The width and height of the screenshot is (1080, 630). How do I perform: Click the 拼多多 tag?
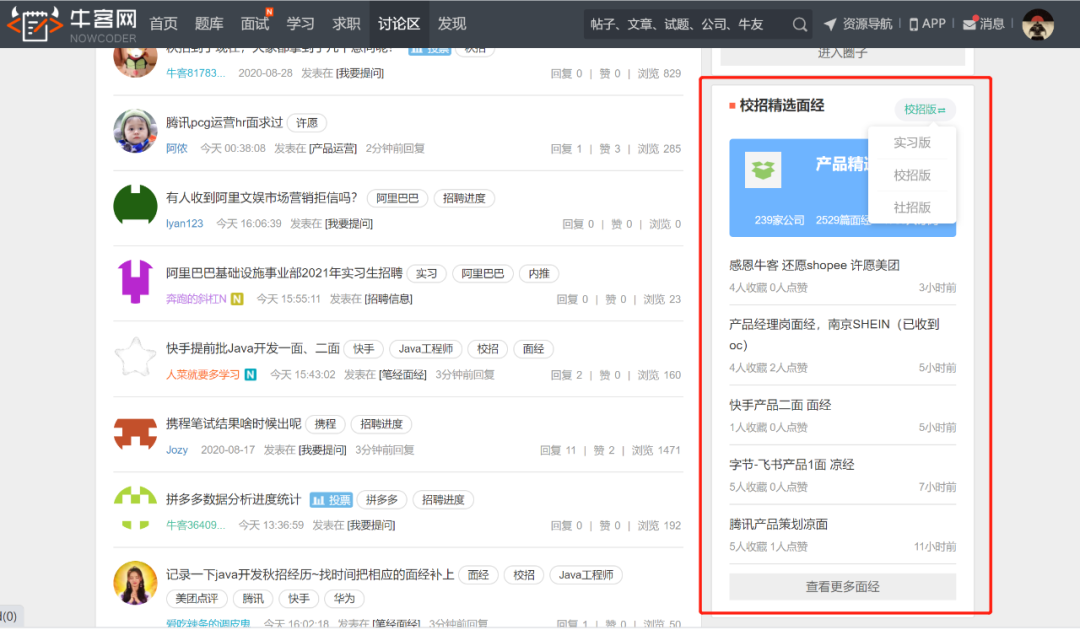(x=382, y=500)
